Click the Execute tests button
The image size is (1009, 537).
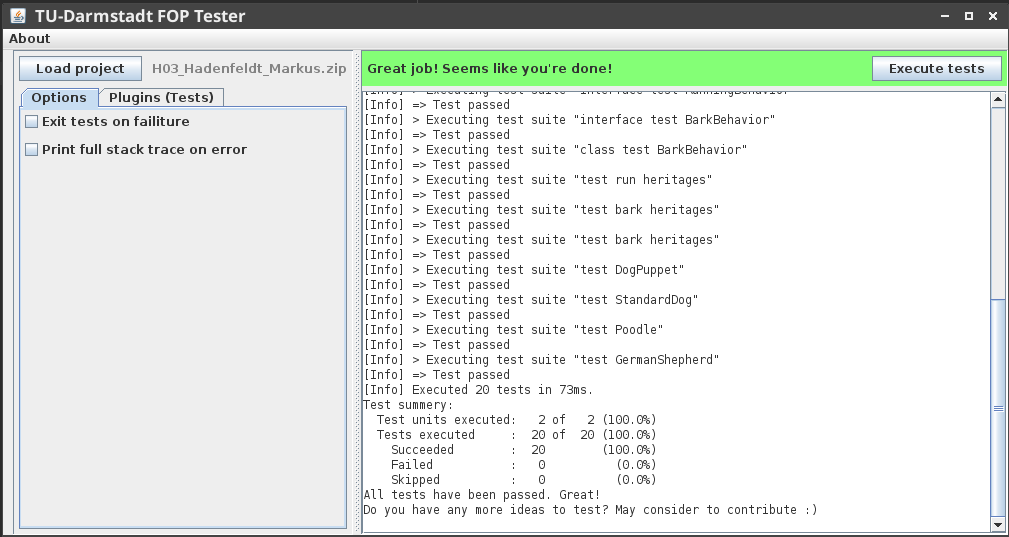[936, 69]
